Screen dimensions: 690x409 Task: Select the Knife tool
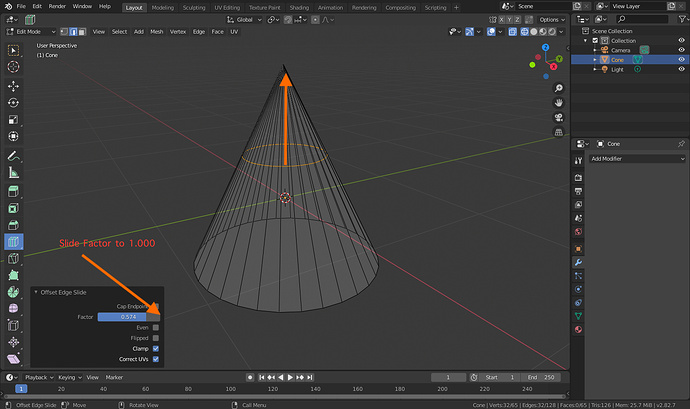[14, 258]
